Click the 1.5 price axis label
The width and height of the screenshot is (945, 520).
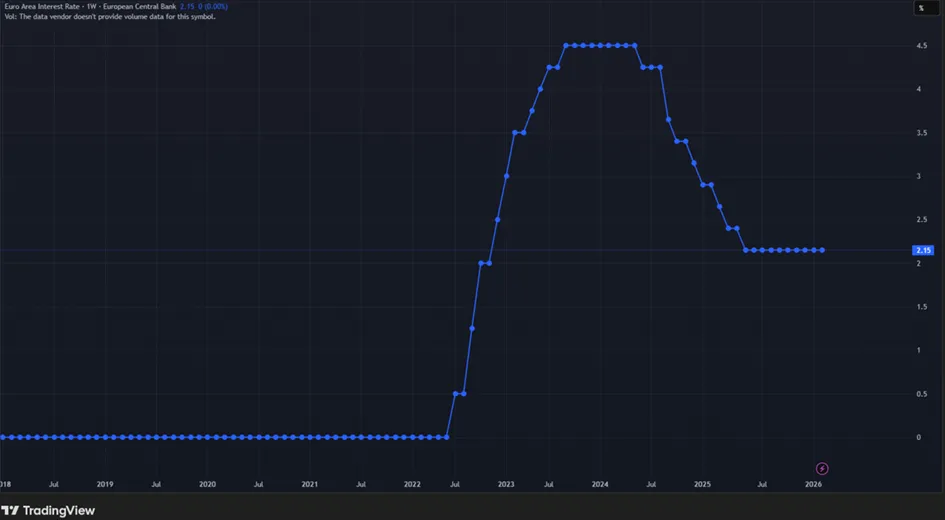click(x=921, y=307)
